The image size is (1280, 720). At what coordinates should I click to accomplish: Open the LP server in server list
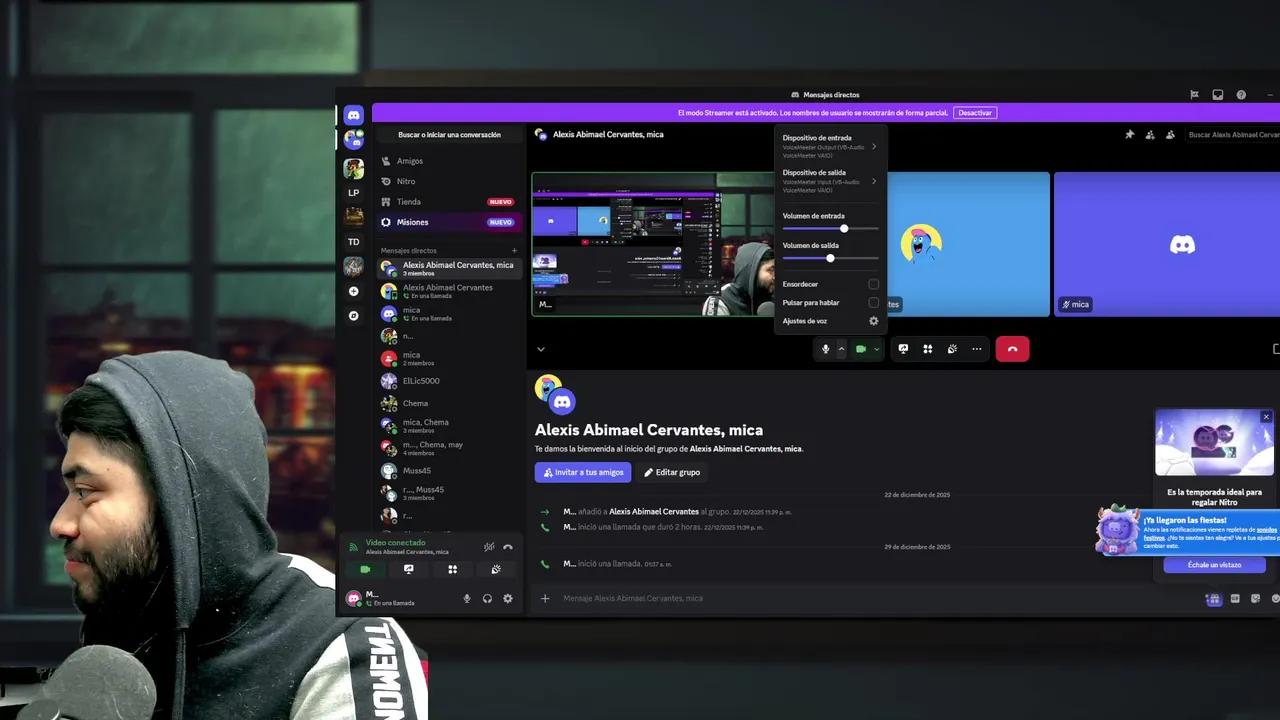[x=353, y=192]
